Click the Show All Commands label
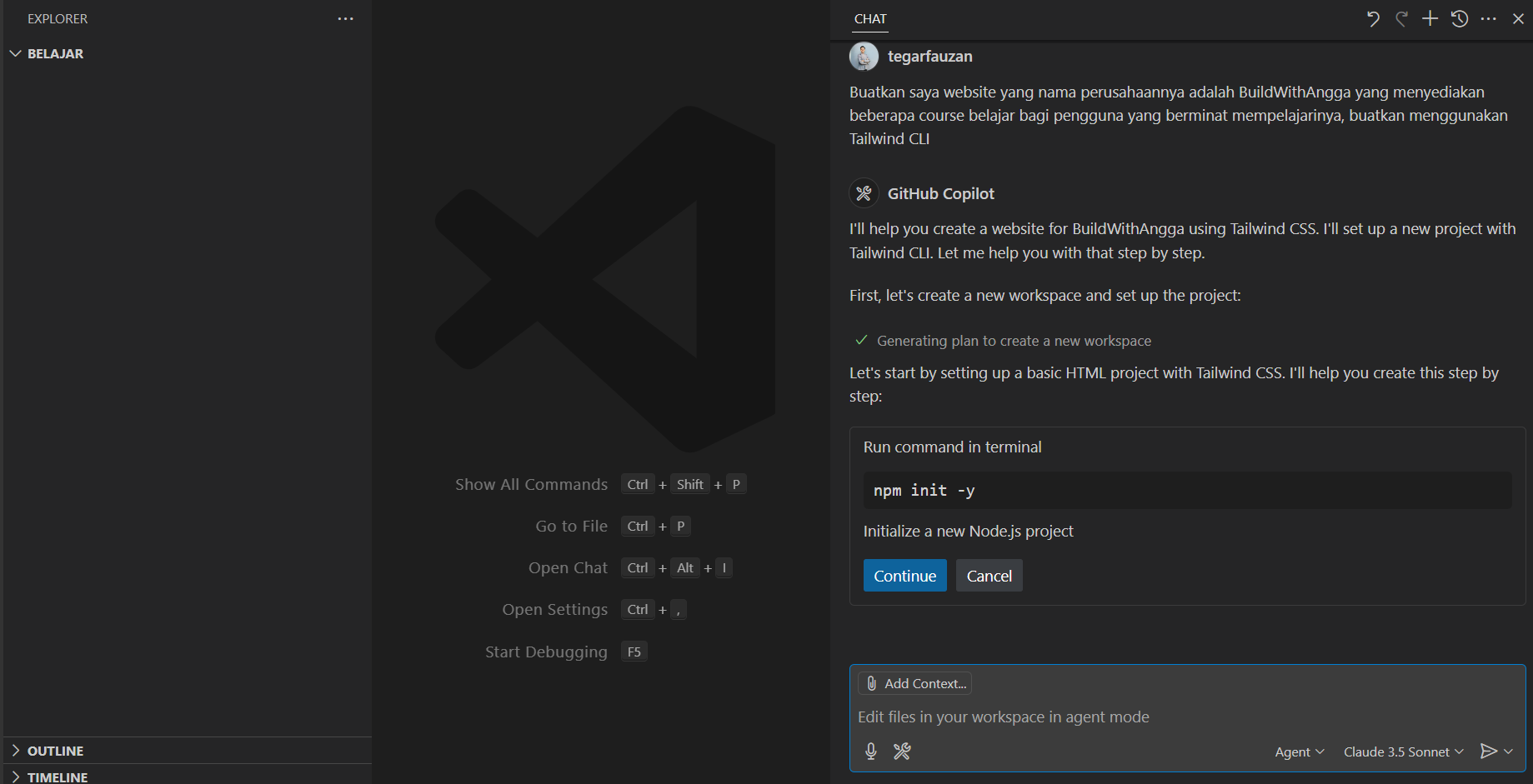The height and width of the screenshot is (784, 1533). (x=531, y=484)
